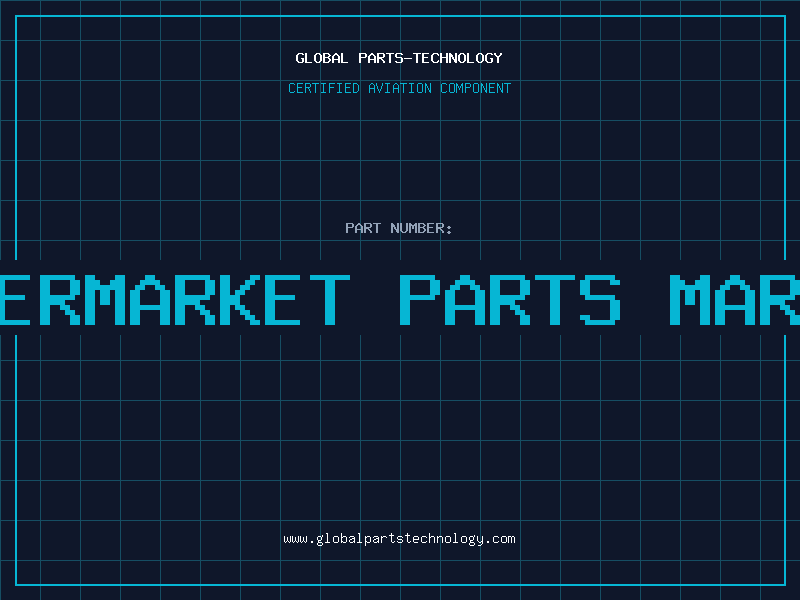Click the PART NUMBER: label
The image size is (800, 600).
(x=399, y=228)
